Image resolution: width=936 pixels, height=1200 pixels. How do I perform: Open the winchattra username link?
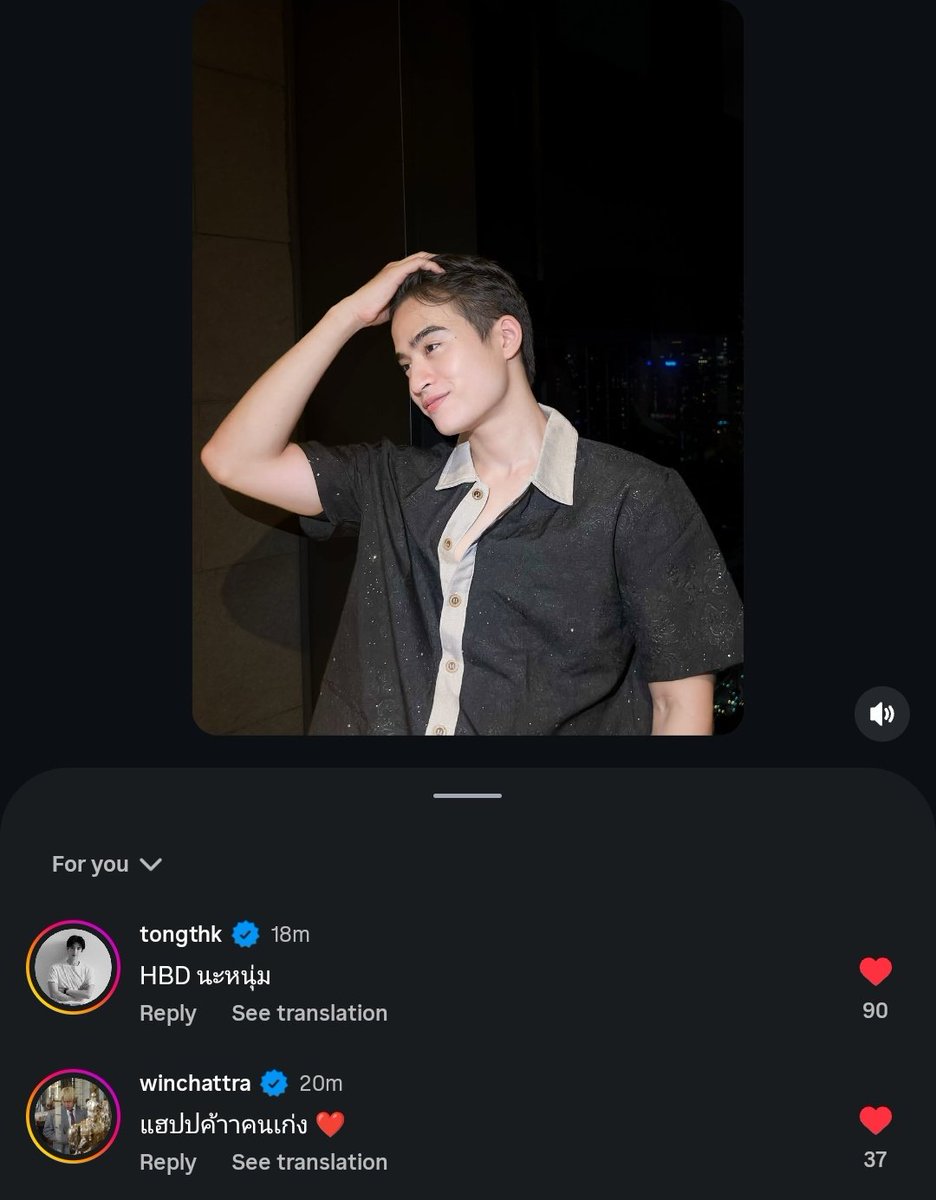click(195, 1083)
